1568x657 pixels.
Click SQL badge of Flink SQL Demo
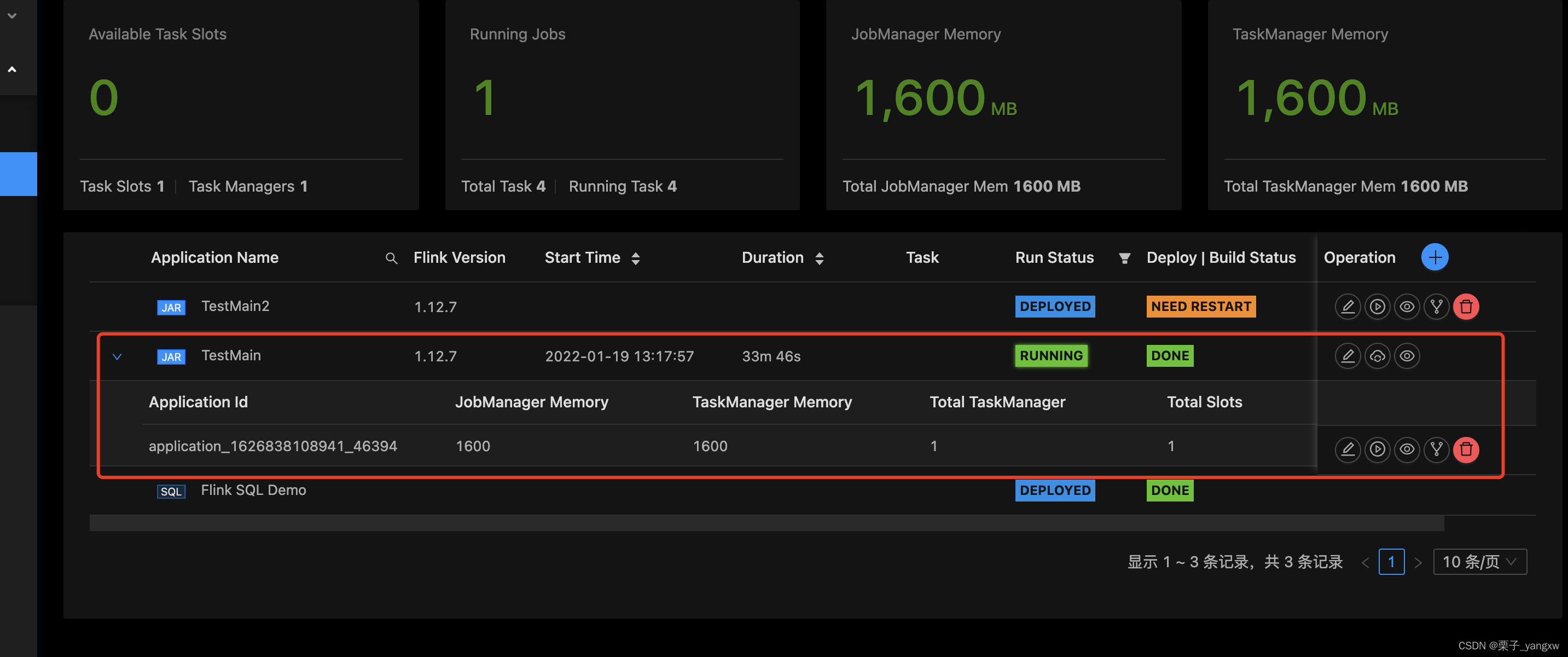[x=171, y=491]
